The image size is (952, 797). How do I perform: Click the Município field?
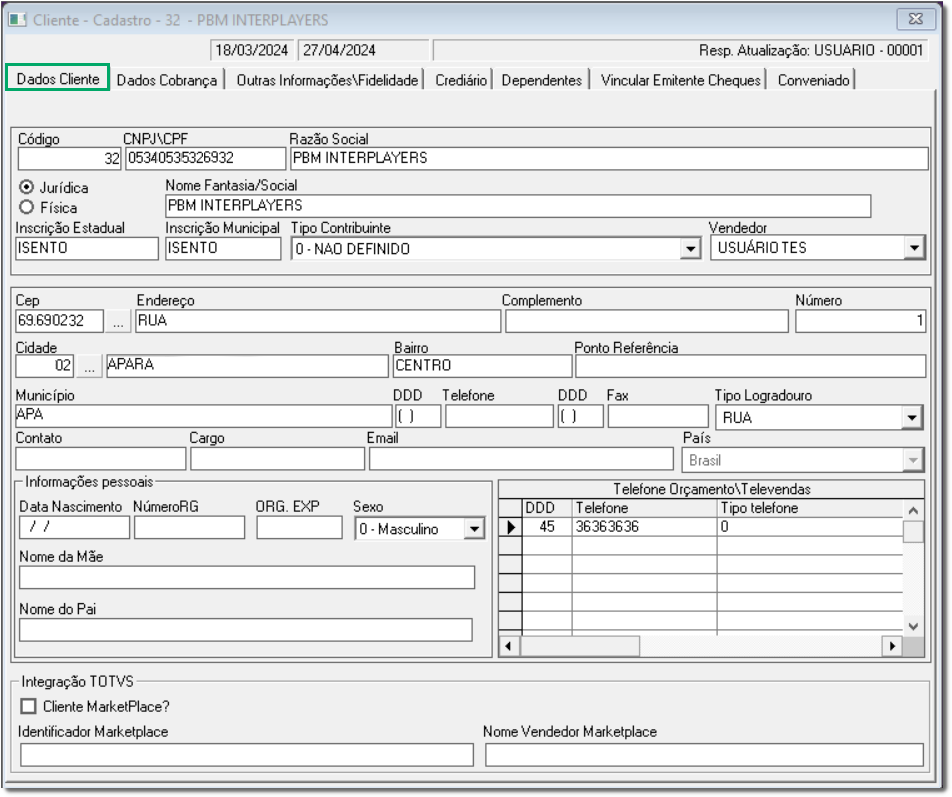pyautogui.click(x=203, y=416)
